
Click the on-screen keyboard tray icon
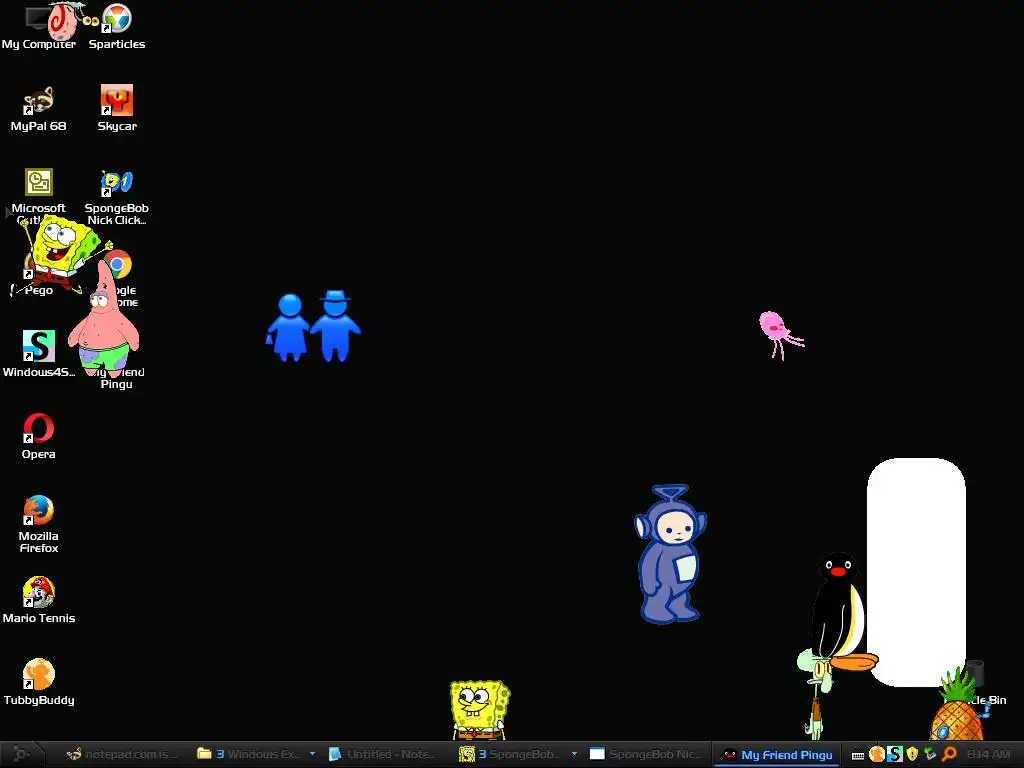(x=858, y=755)
